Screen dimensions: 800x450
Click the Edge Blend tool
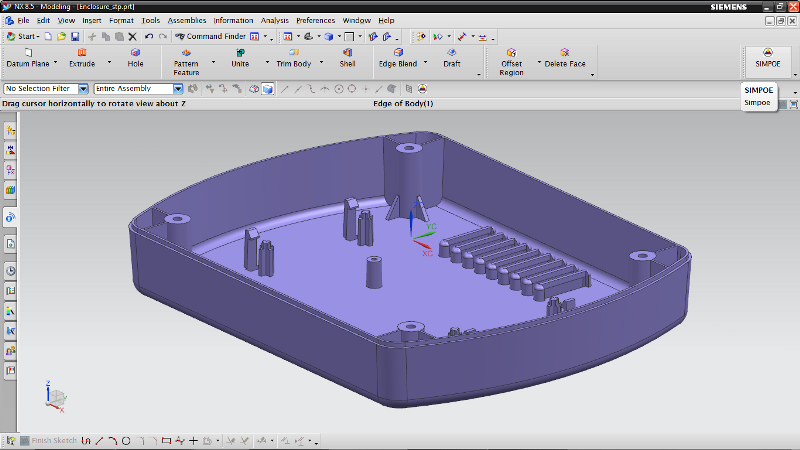[398, 58]
